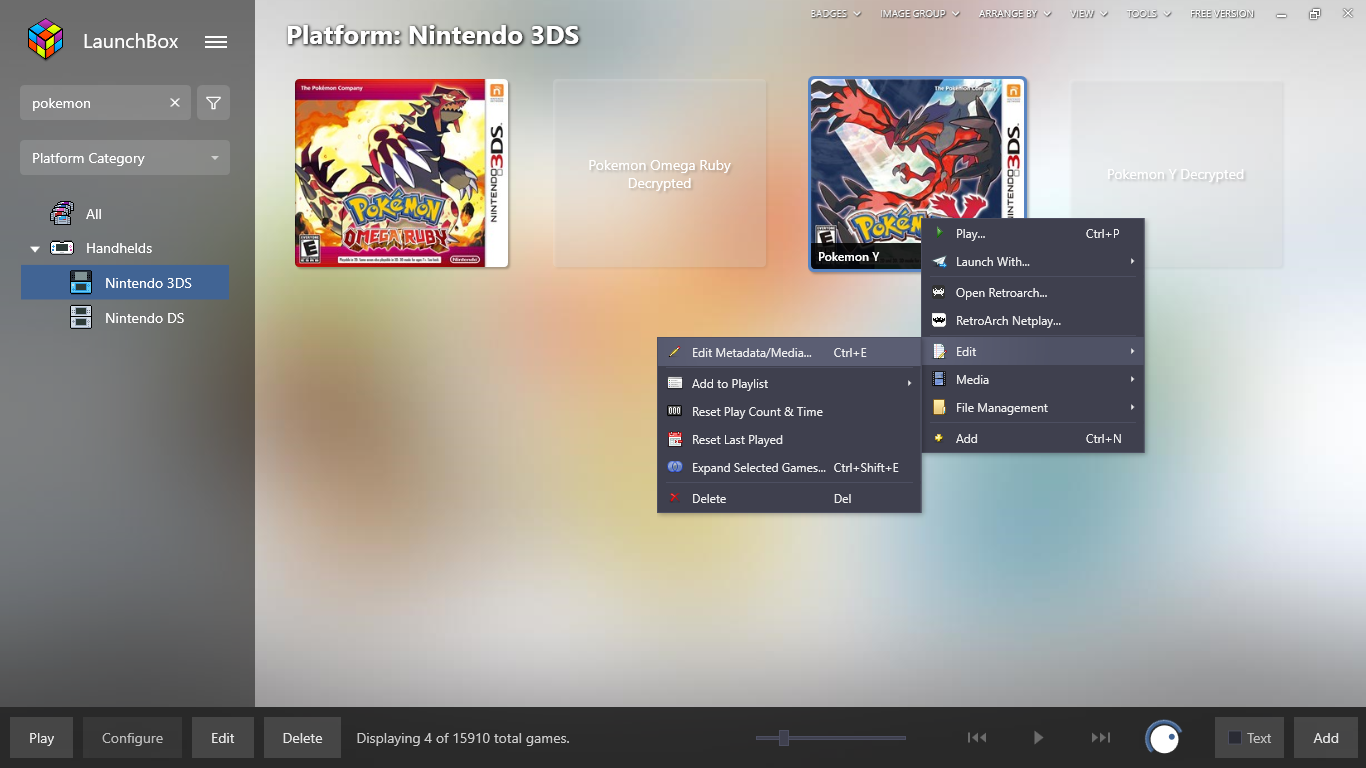Viewport: 1366px width, 768px height.
Task: Click the Nintendo DS platform icon
Action: (x=81, y=318)
